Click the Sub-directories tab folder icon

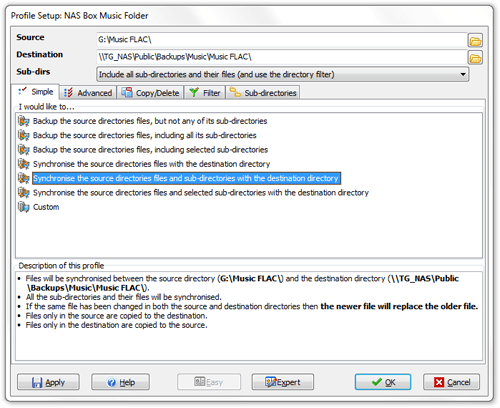(x=235, y=92)
